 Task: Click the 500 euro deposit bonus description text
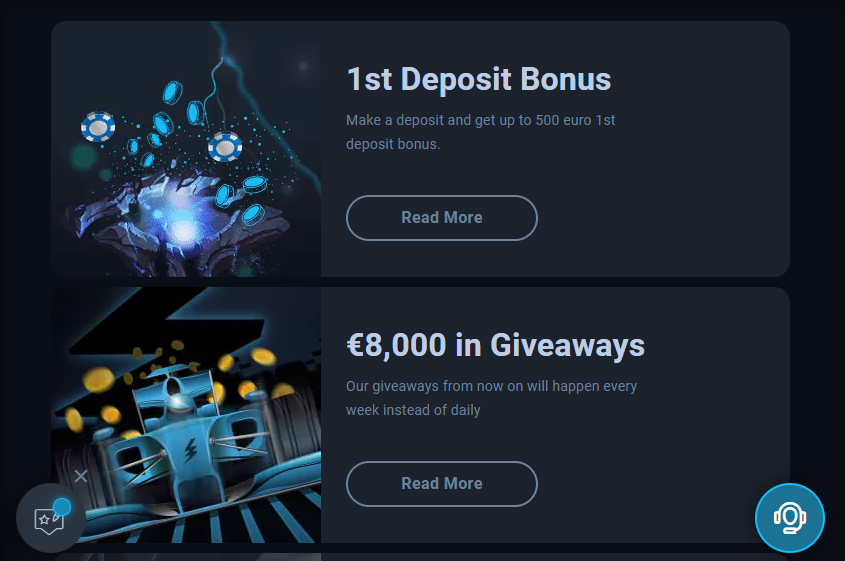pyautogui.click(x=481, y=132)
